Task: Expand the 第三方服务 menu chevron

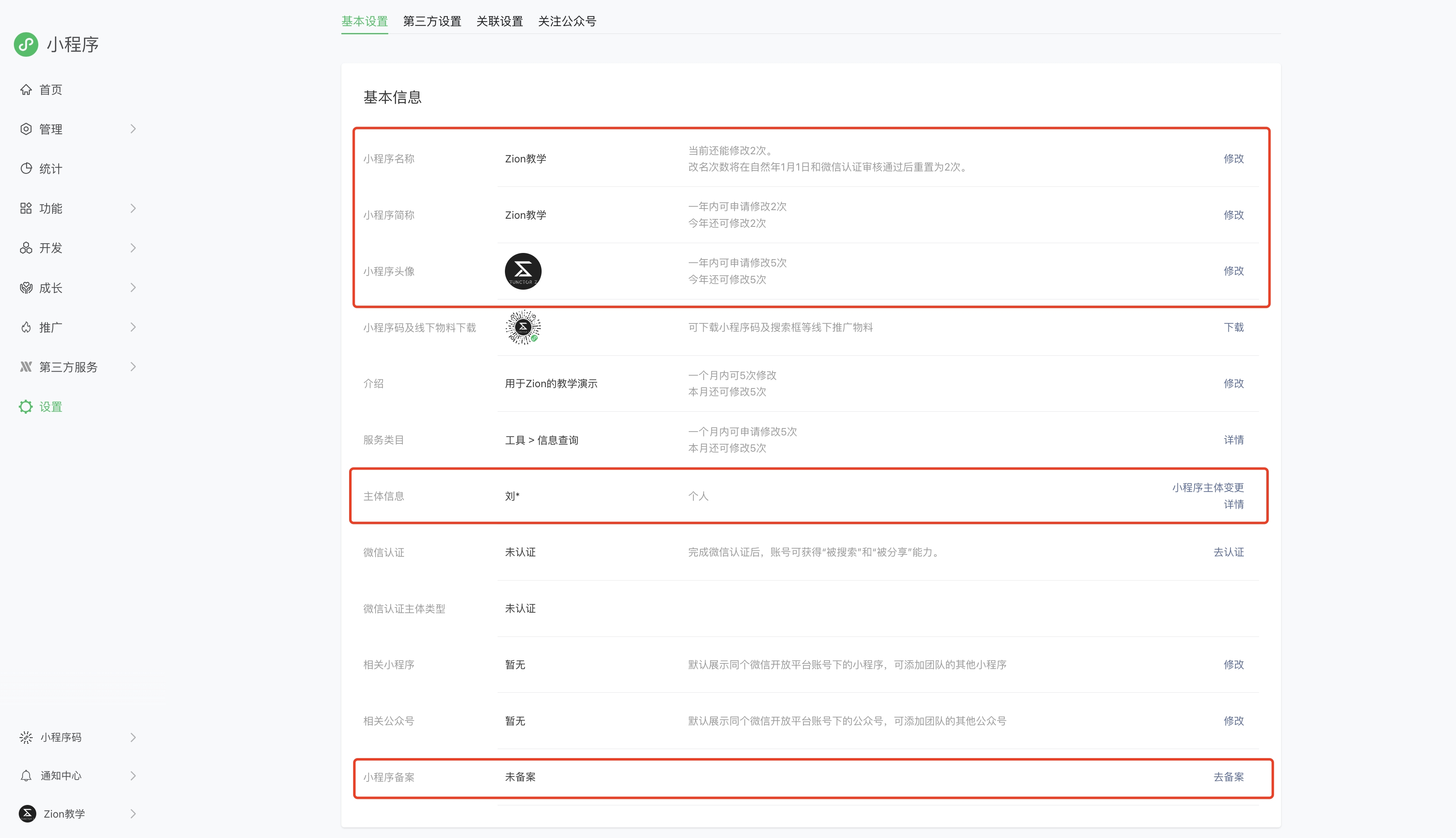Action: (x=133, y=367)
